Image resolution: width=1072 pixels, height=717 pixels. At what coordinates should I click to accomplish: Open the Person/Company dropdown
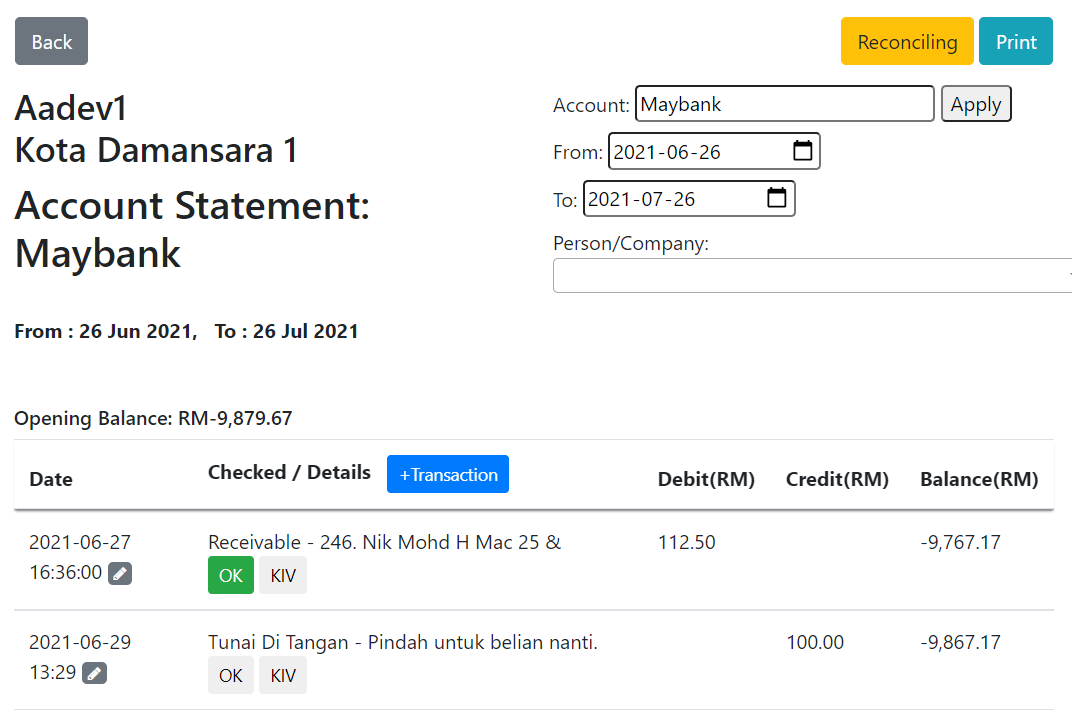812,275
